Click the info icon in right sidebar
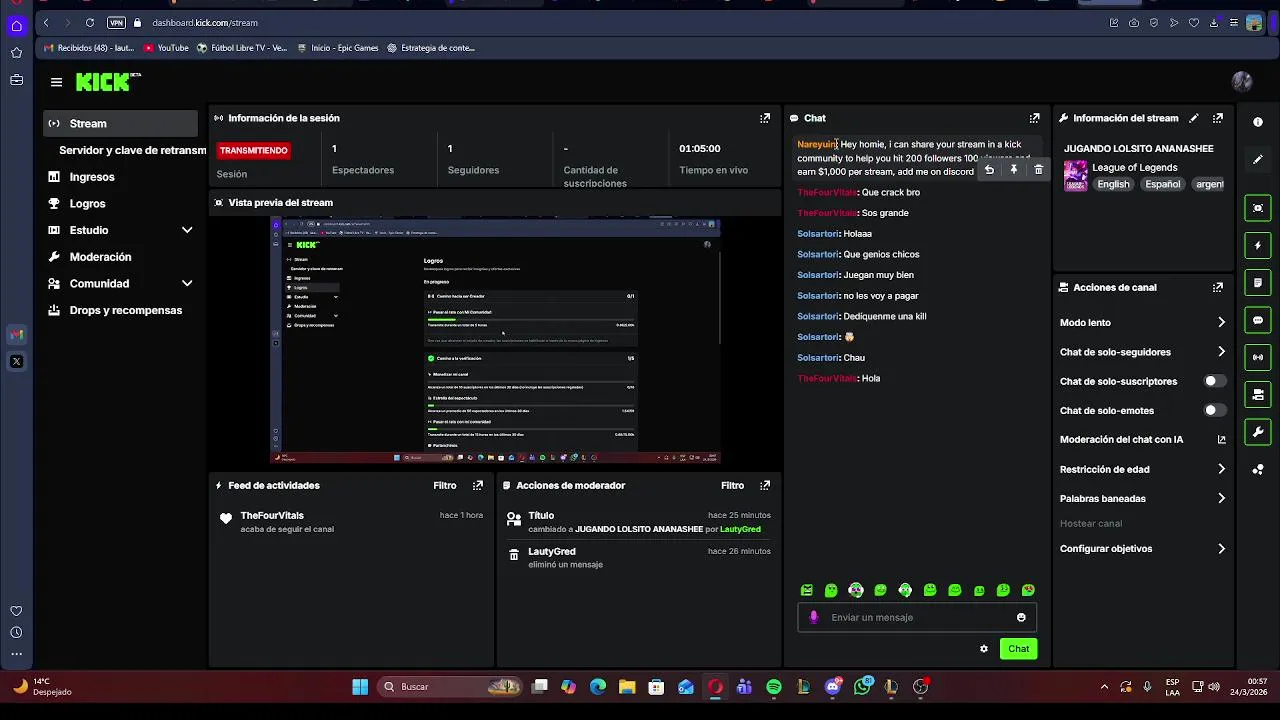Screen dimensions: 1280x720 1258,122
